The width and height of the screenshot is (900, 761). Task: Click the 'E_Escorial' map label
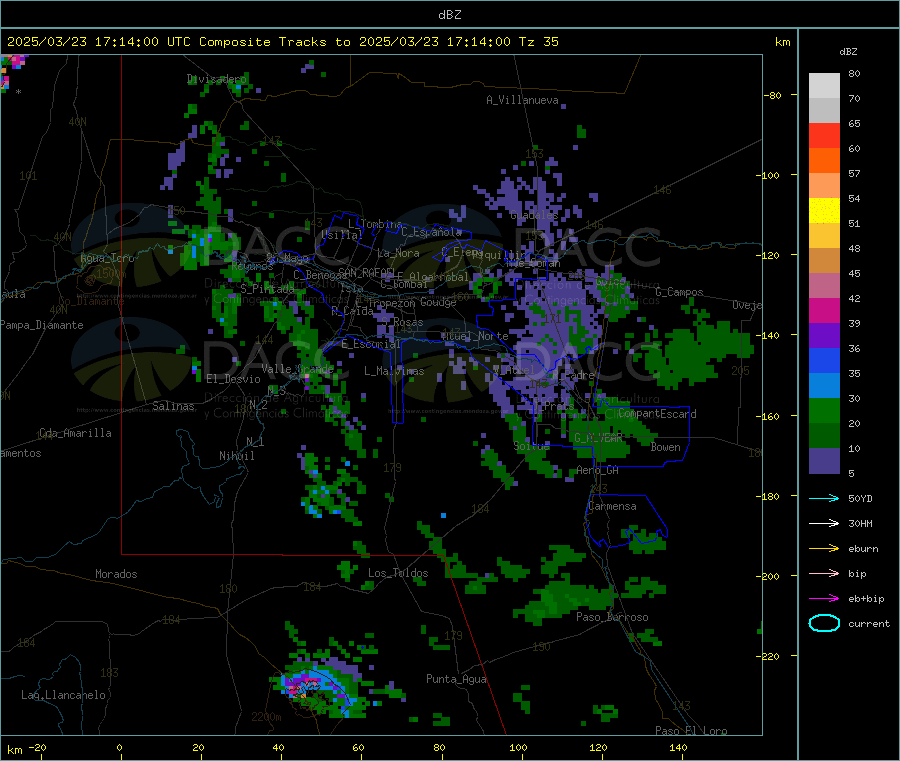click(371, 344)
